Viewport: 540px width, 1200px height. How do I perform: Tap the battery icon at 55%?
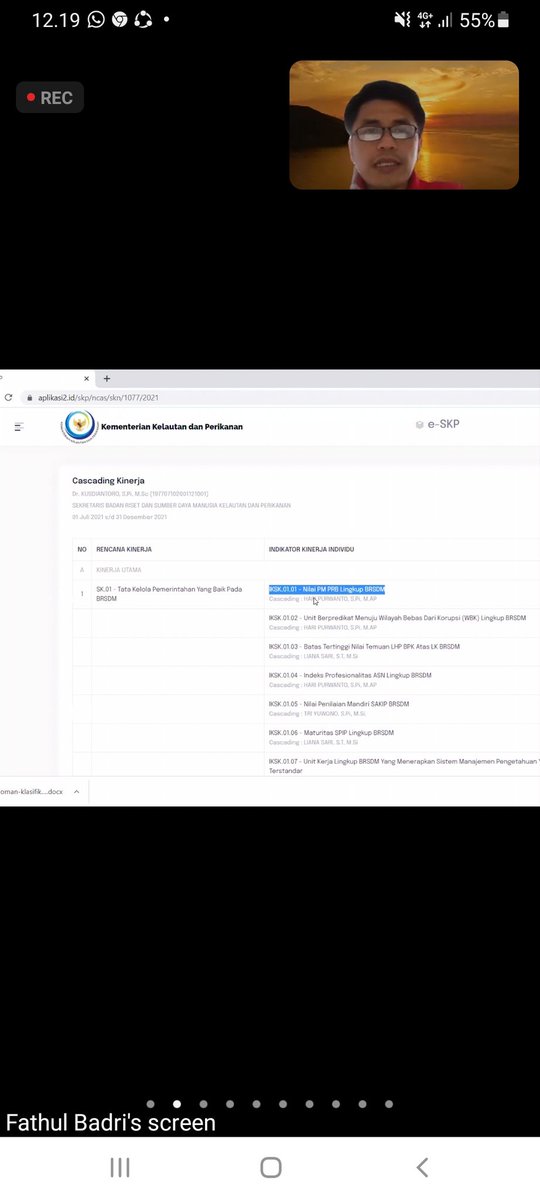pyautogui.click(x=503, y=19)
